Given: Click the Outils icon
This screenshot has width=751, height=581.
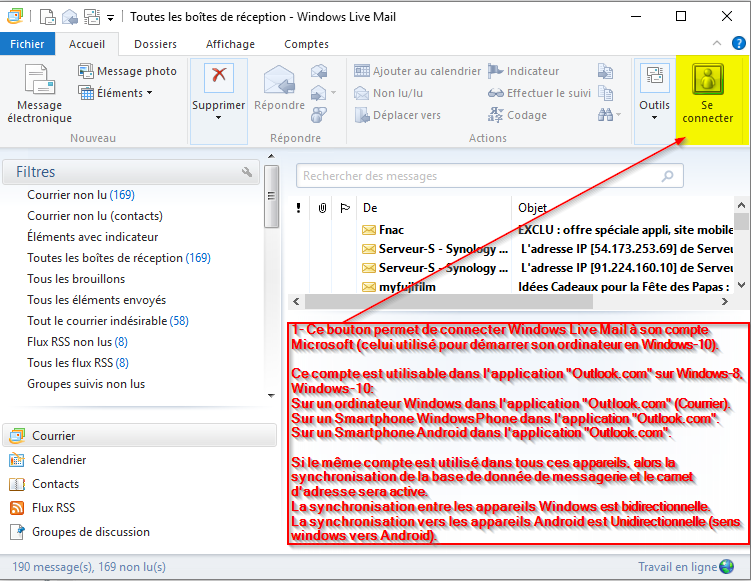Looking at the screenshot, I should (654, 78).
